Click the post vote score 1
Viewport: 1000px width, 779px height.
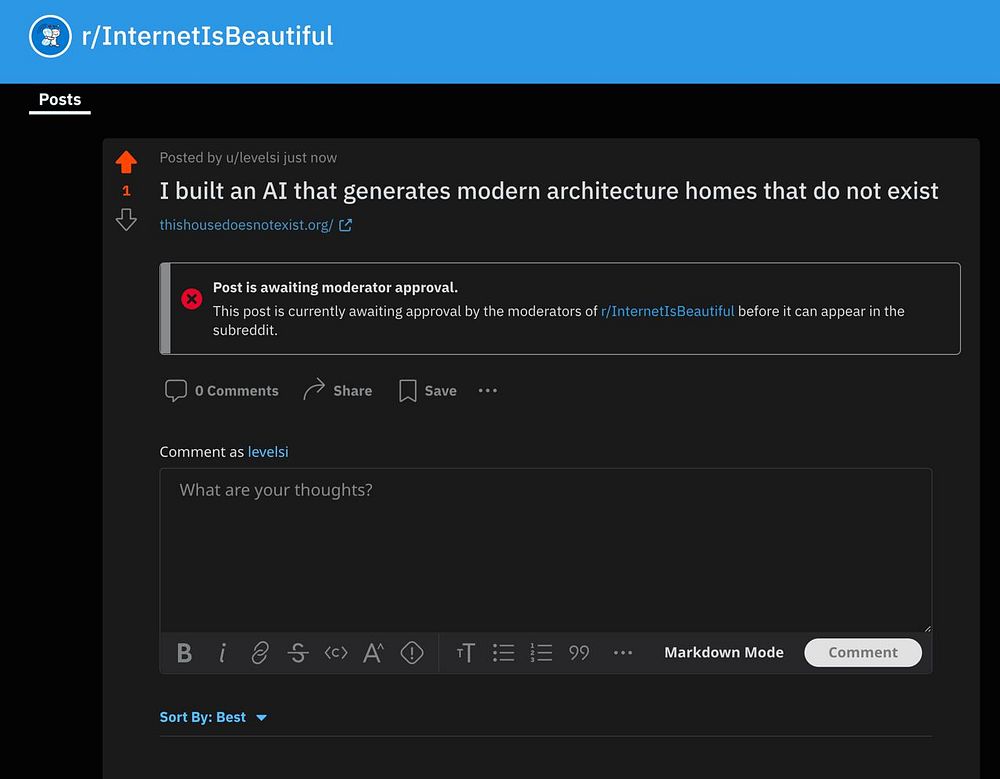coord(126,191)
